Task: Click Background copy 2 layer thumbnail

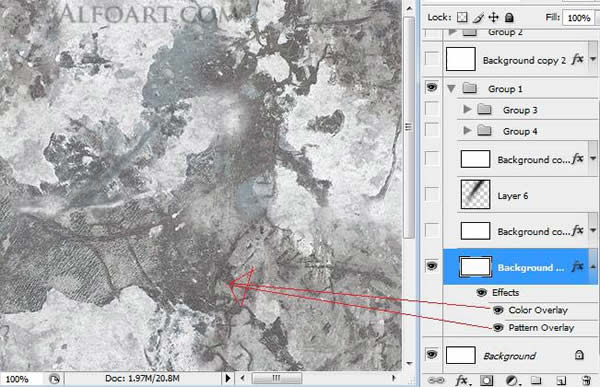Action: 461,59
